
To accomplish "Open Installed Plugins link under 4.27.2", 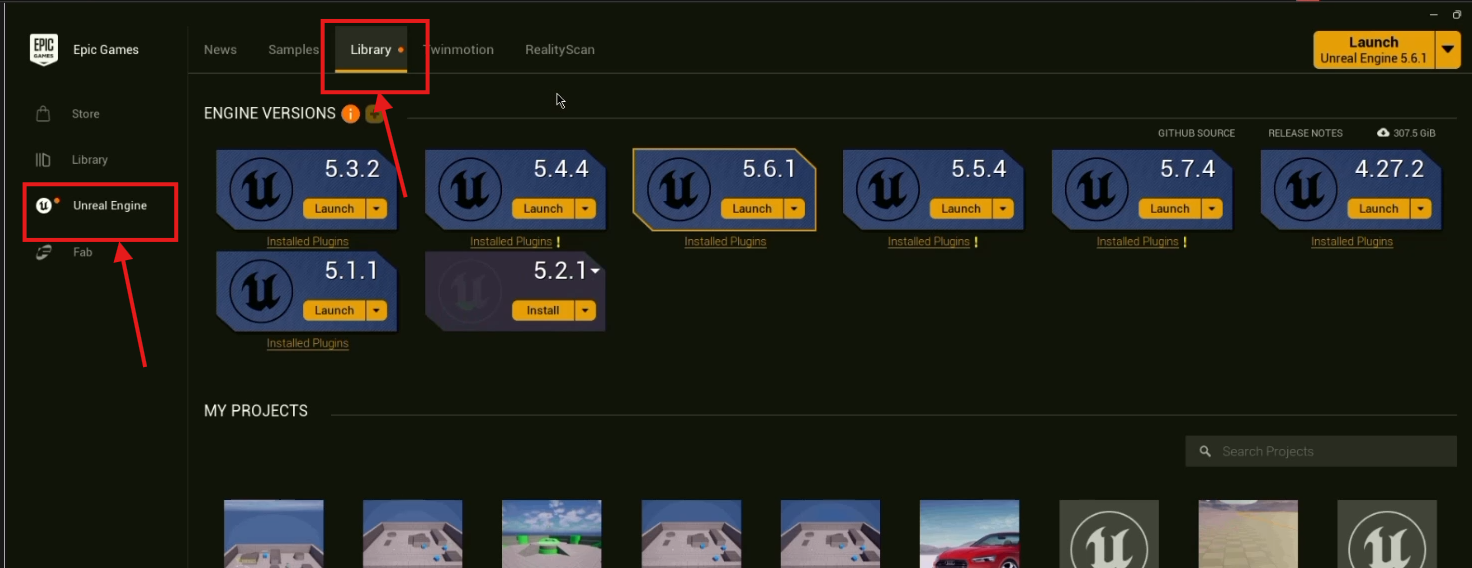I will [1352, 242].
